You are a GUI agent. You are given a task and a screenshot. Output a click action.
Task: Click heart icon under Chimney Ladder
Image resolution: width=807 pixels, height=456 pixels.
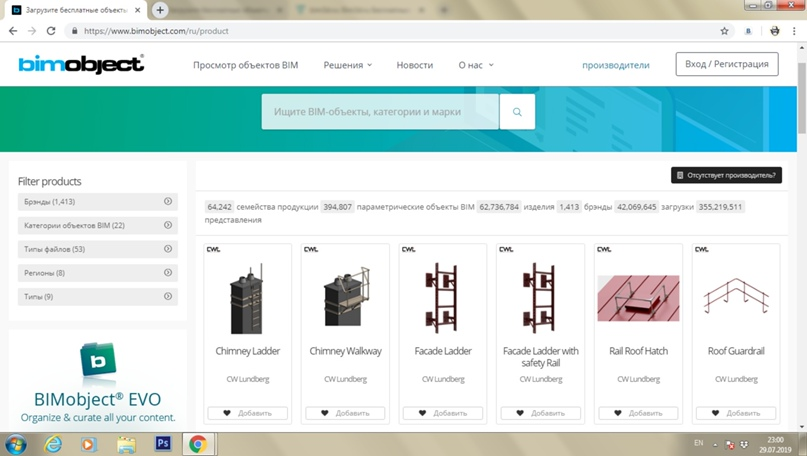[227, 413]
